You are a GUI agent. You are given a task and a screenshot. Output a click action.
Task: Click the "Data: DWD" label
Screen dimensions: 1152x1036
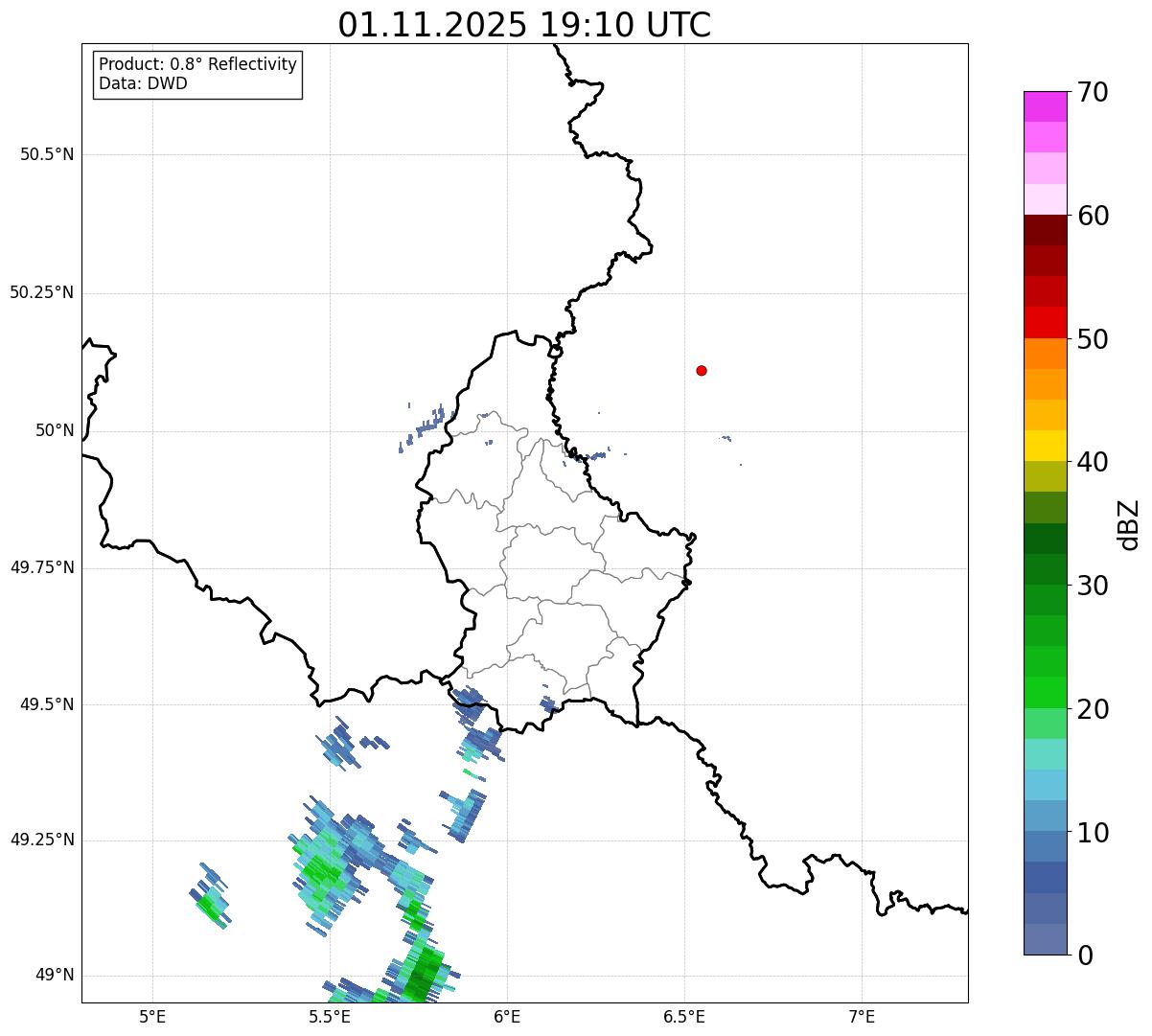click(x=143, y=83)
